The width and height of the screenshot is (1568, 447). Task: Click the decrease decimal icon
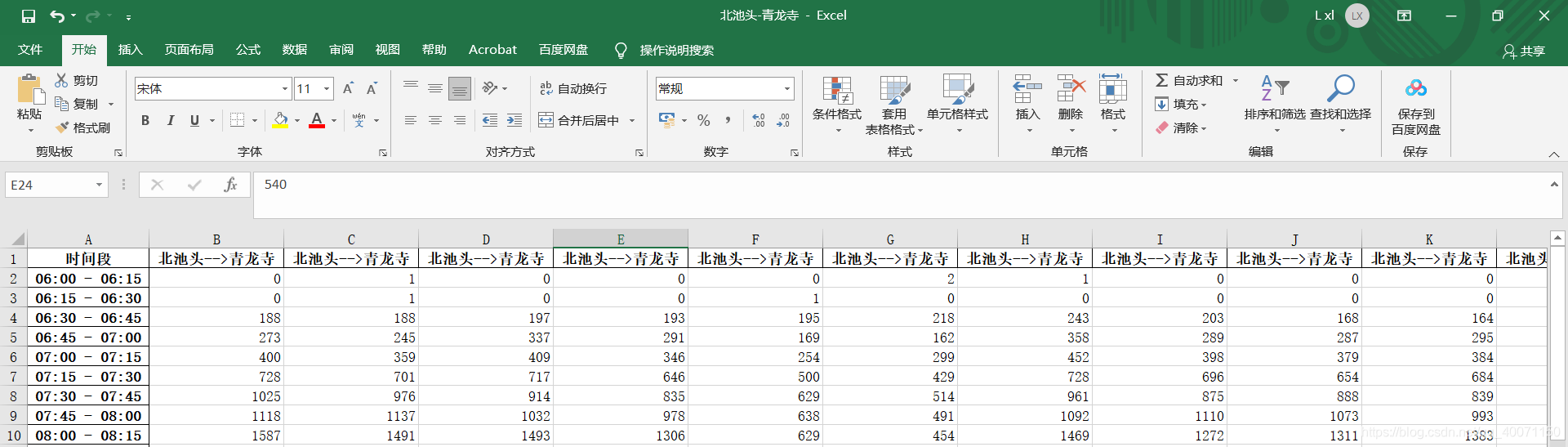click(783, 120)
